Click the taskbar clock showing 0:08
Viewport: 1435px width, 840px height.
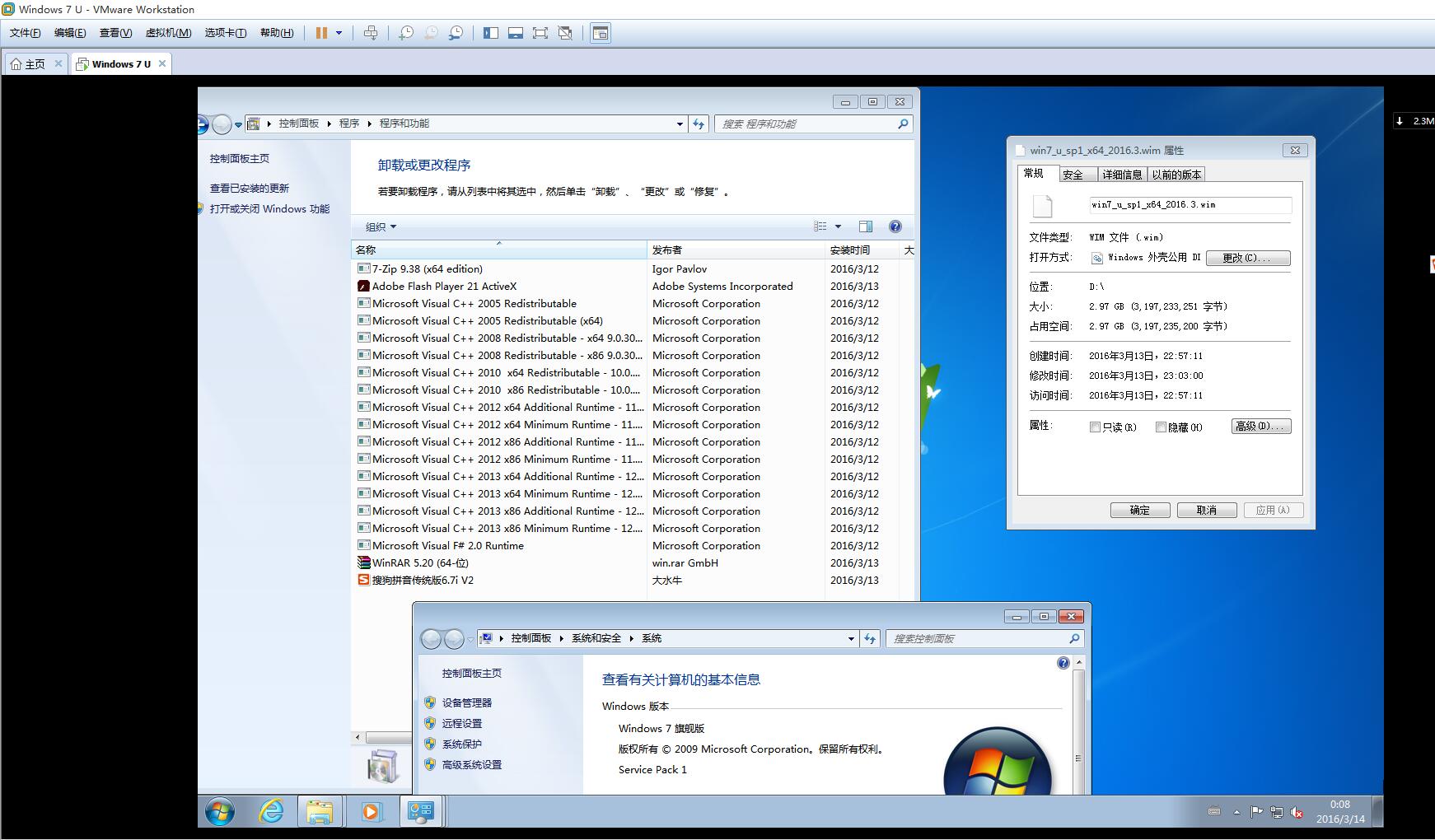click(1340, 812)
